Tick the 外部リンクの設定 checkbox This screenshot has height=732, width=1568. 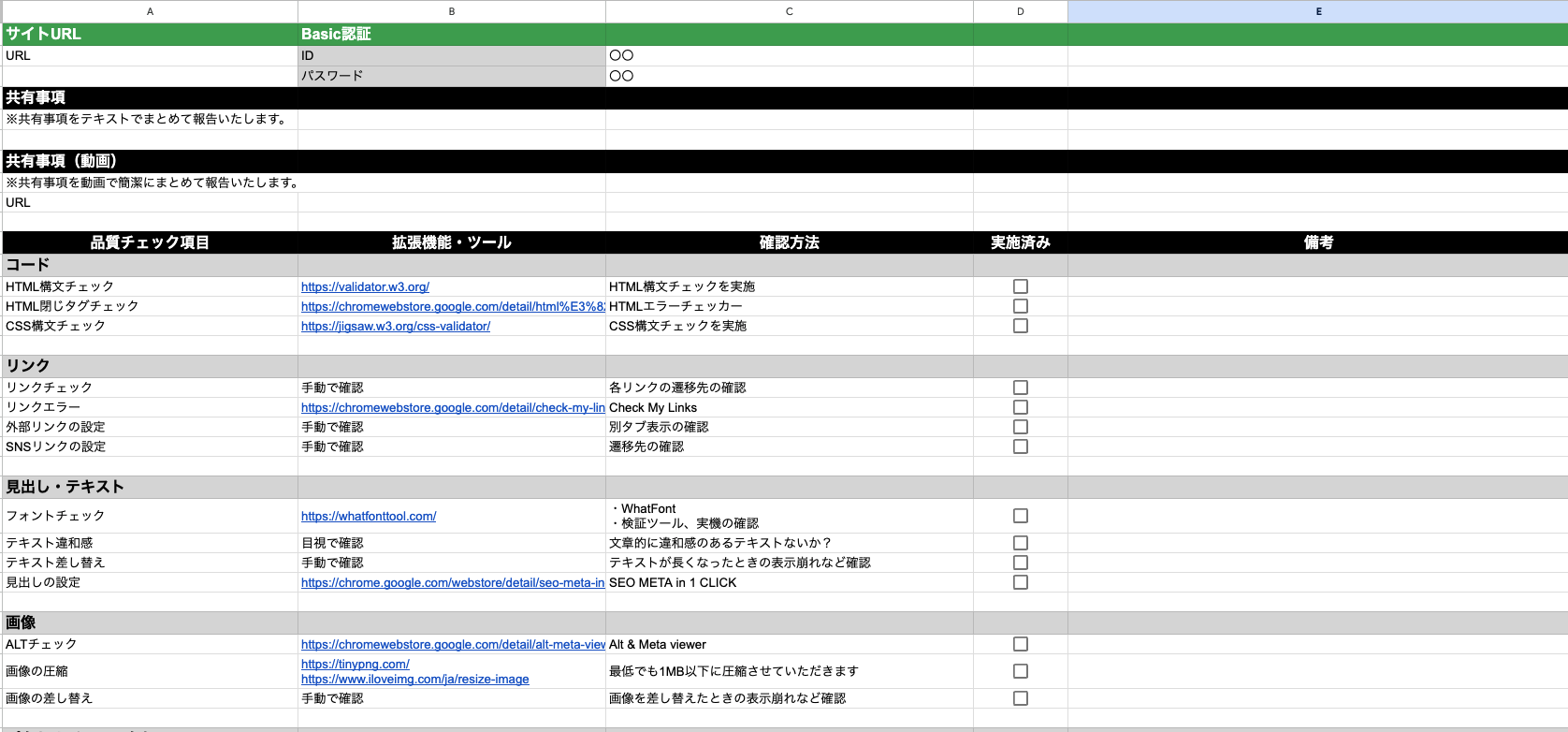[1021, 427]
